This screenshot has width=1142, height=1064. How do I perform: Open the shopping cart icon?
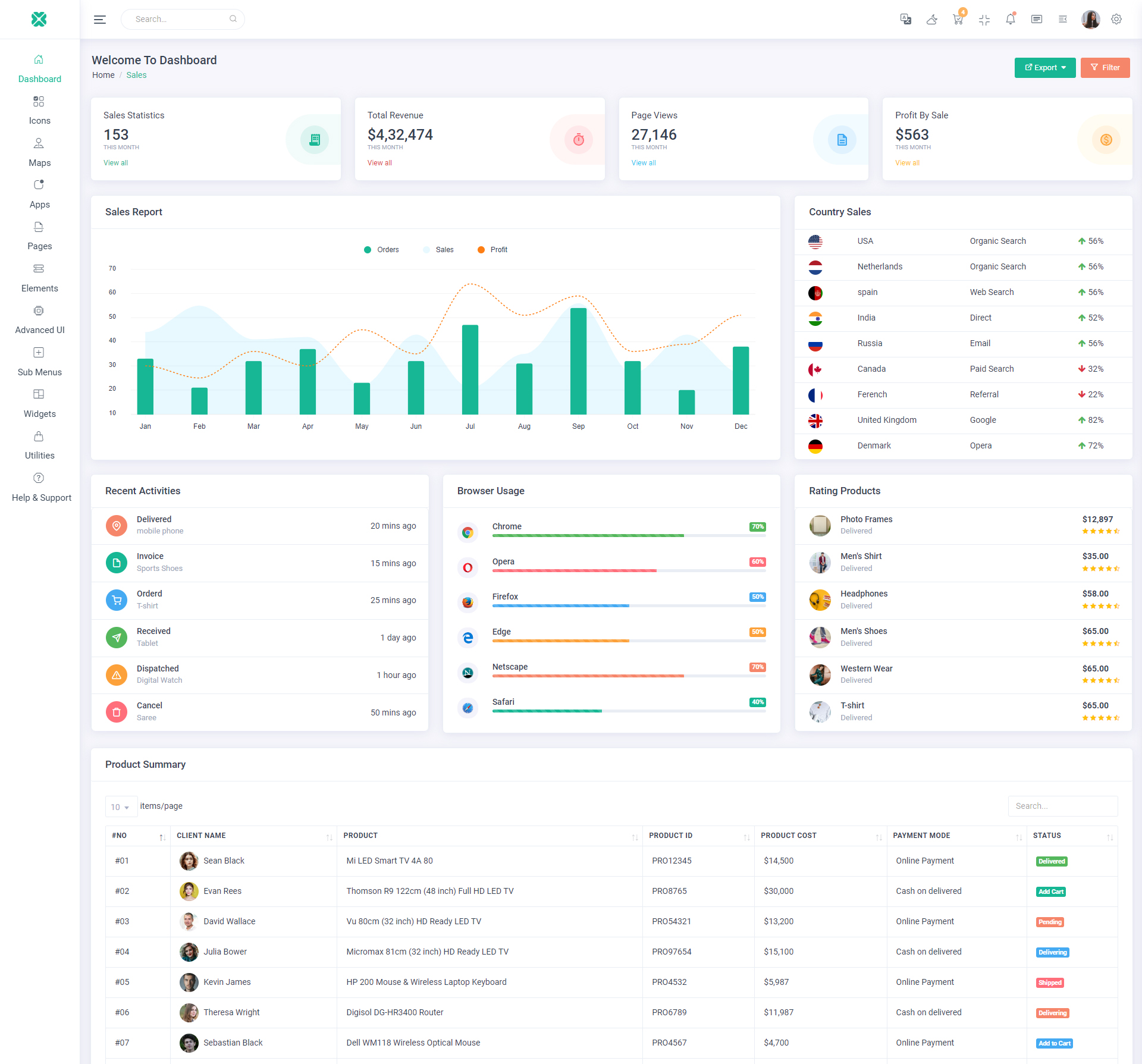[x=958, y=19]
